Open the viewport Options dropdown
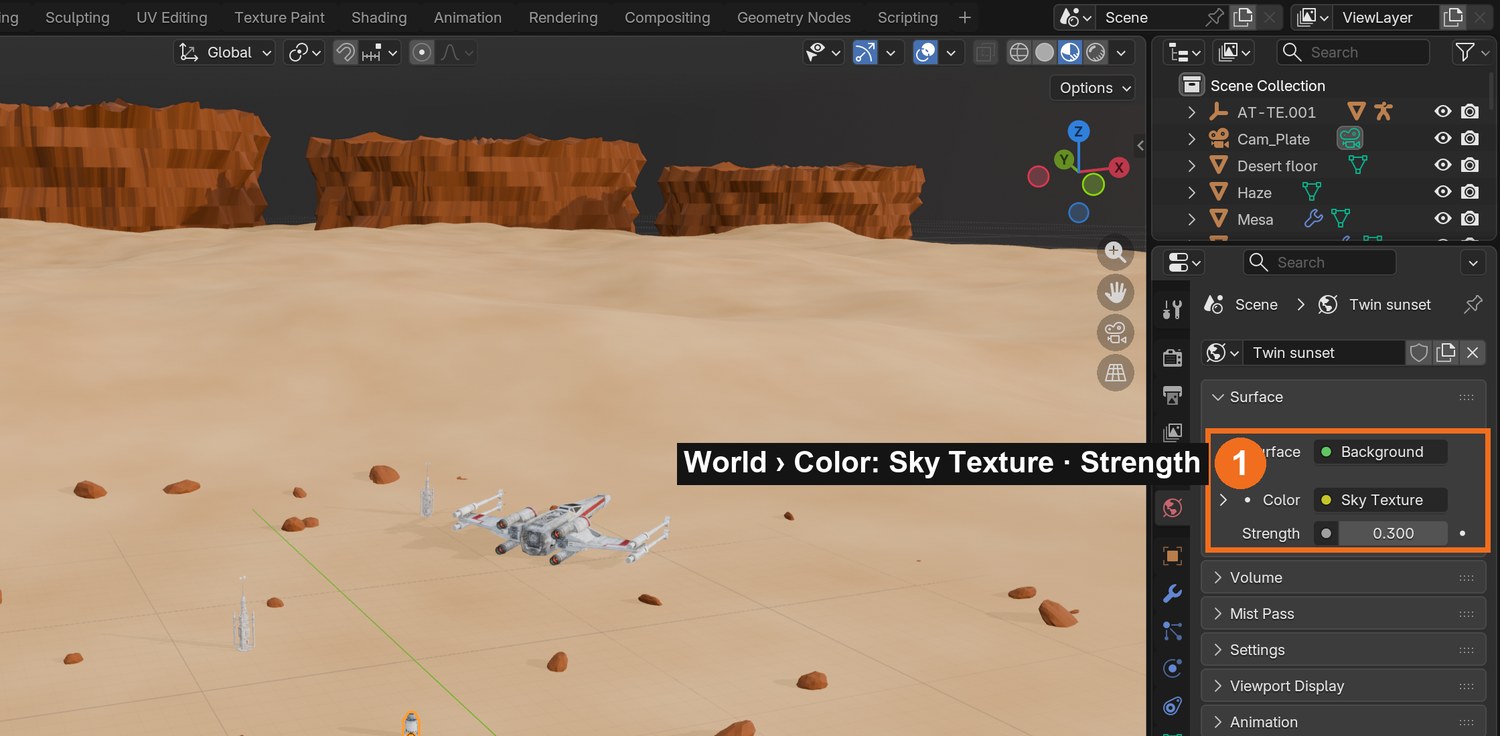1500x736 pixels. pyautogui.click(x=1092, y=88)
